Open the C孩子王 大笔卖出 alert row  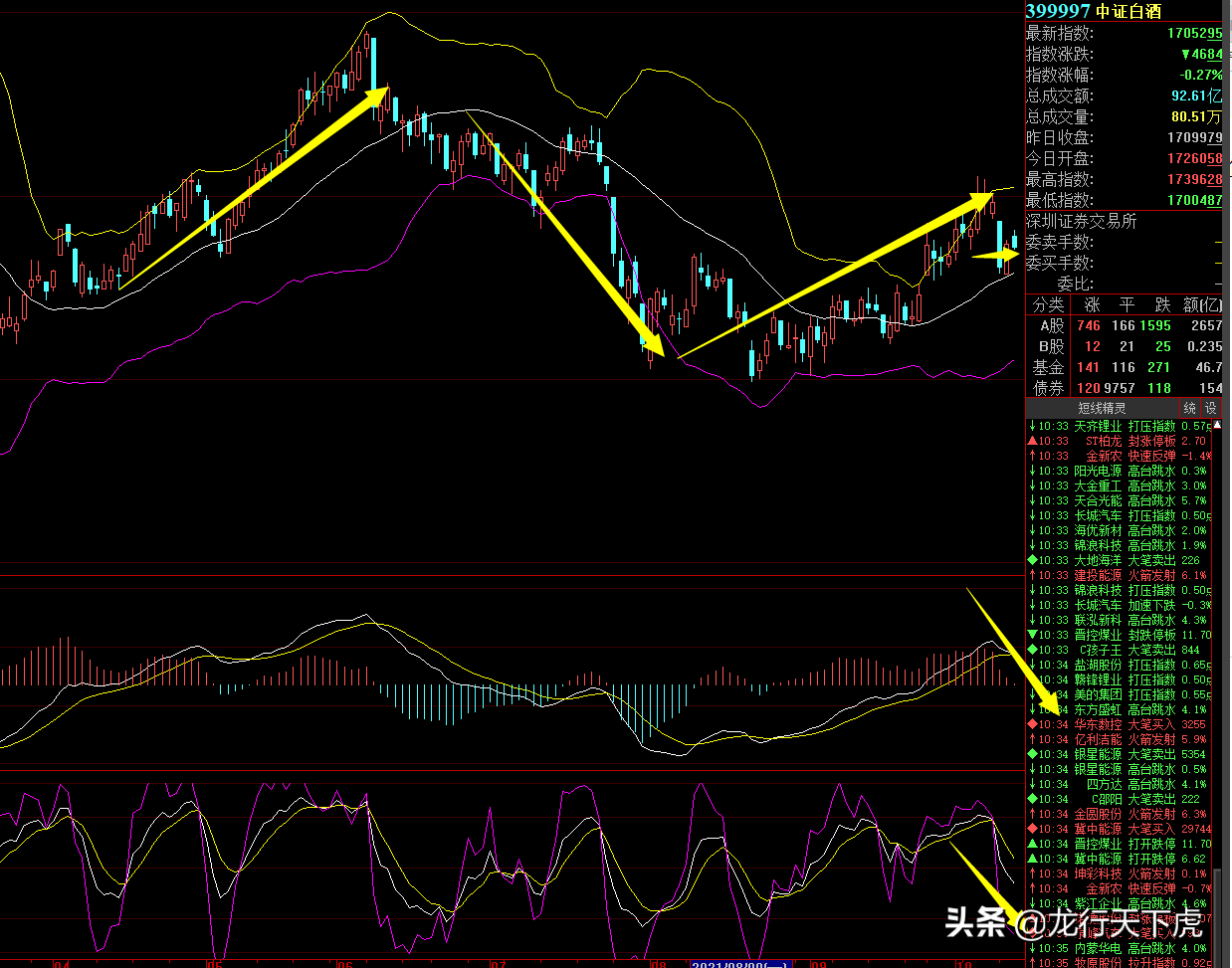pyautogui.click(x=1120, y=650)
